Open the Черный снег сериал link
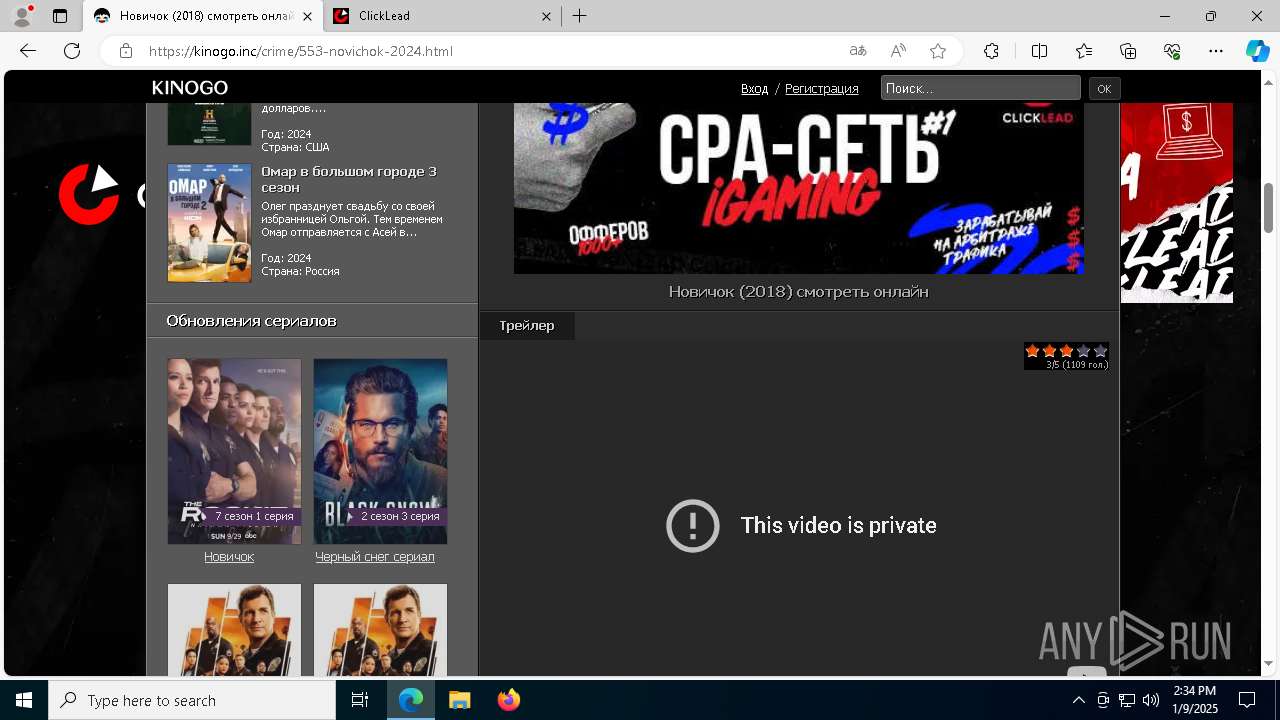 (x=375, y=557)
